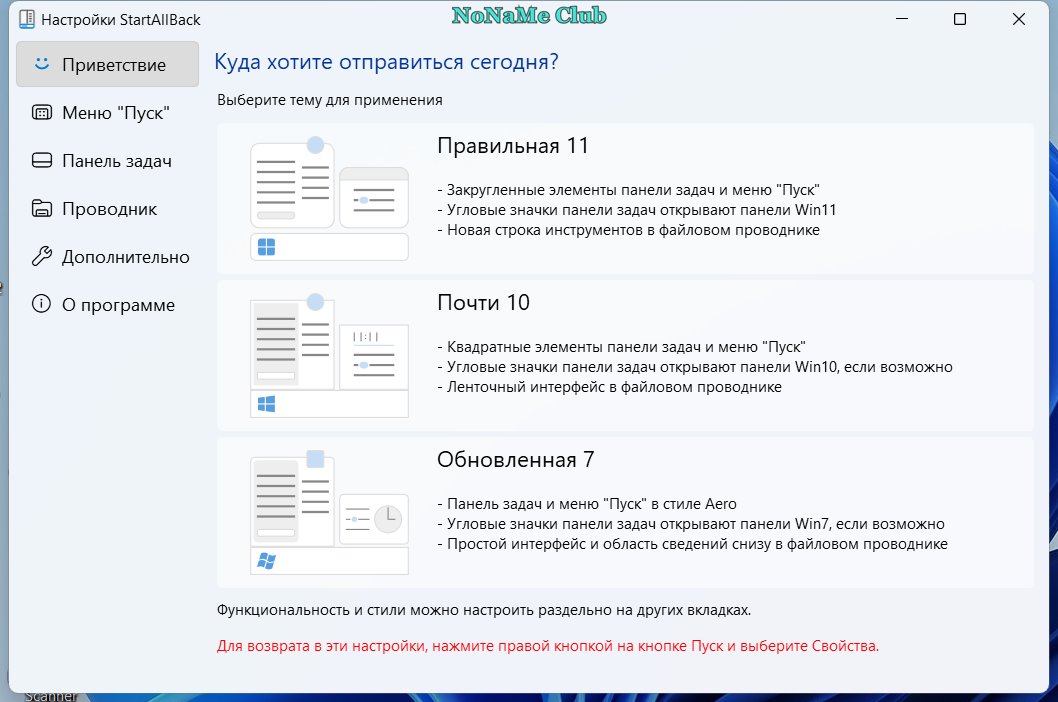Click the wrench icon beside Дополнительно
The image size is (1058, 702).
(42, 256)
